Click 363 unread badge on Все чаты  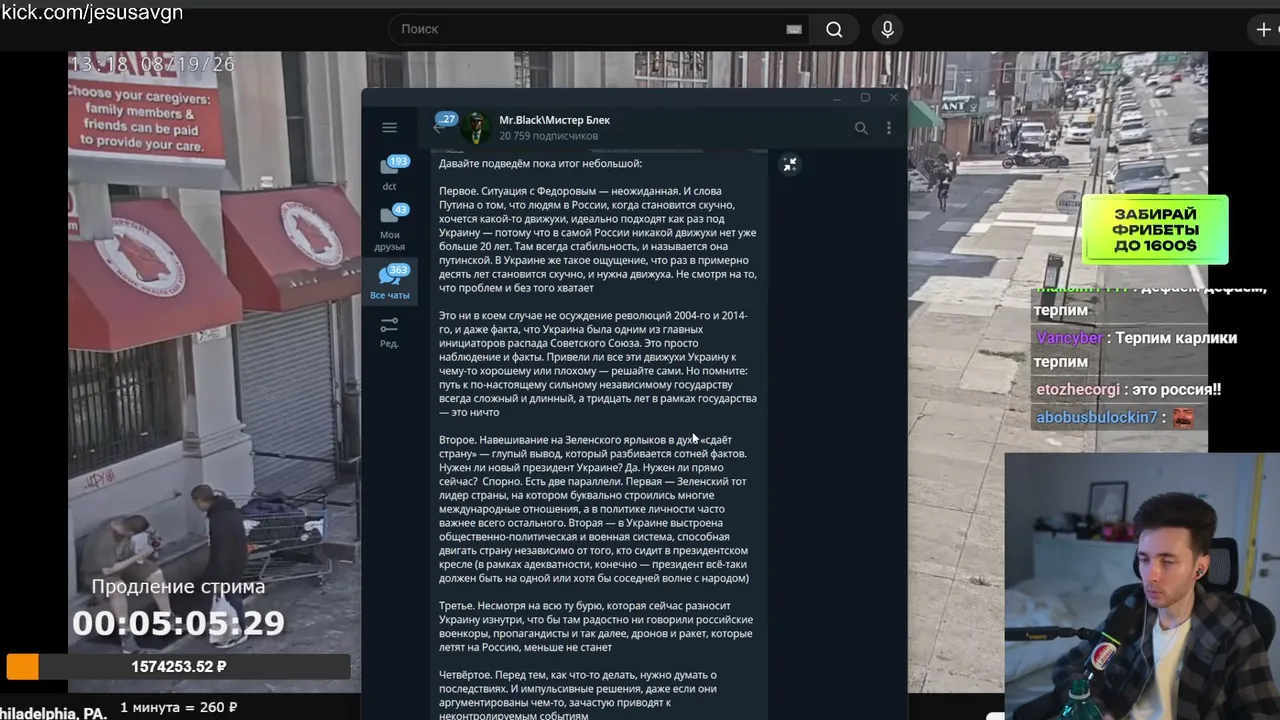pyautogui.click(x=398, y=270)
